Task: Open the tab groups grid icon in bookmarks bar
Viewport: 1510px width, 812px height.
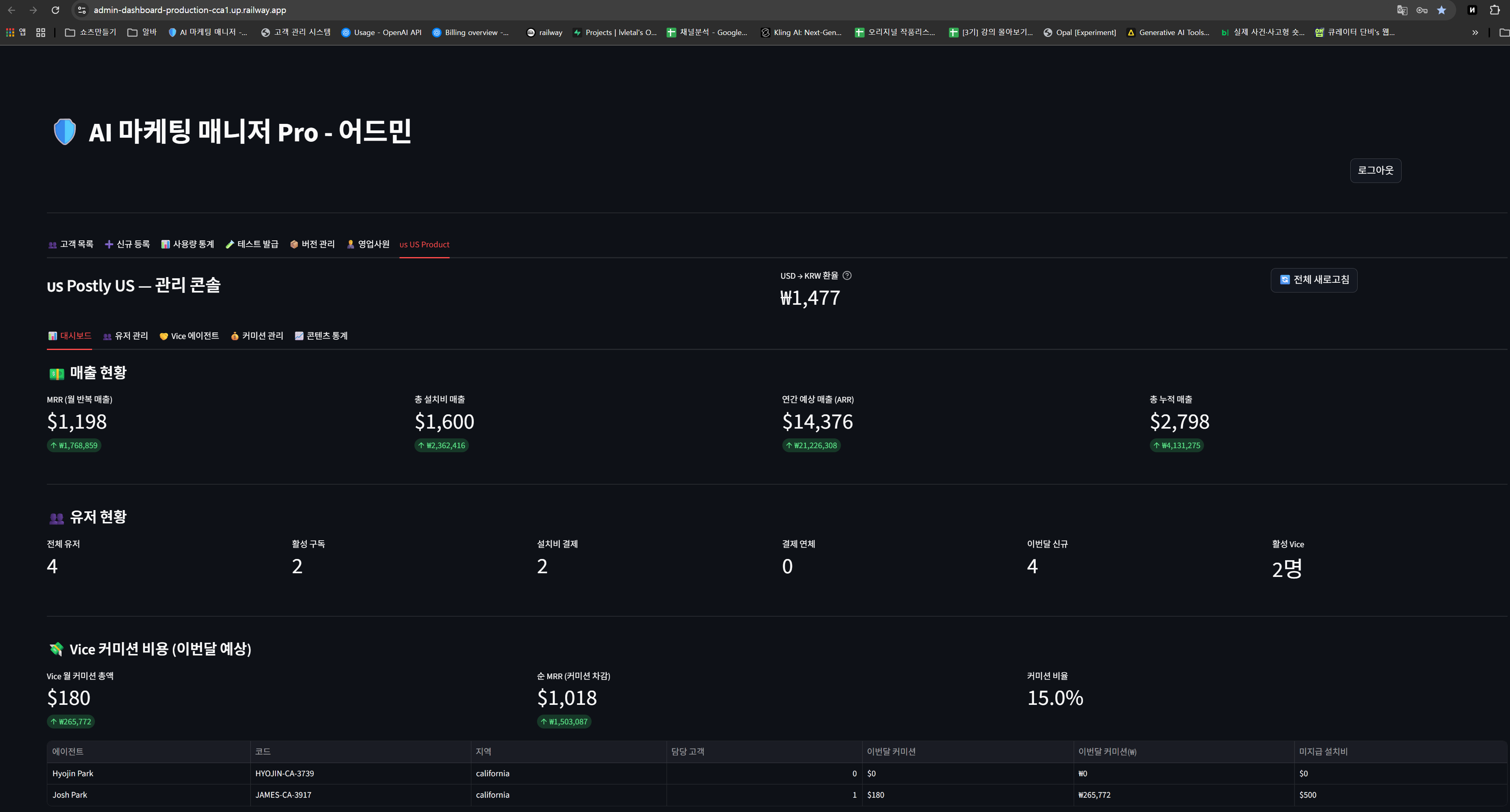Action: (40, 32)
